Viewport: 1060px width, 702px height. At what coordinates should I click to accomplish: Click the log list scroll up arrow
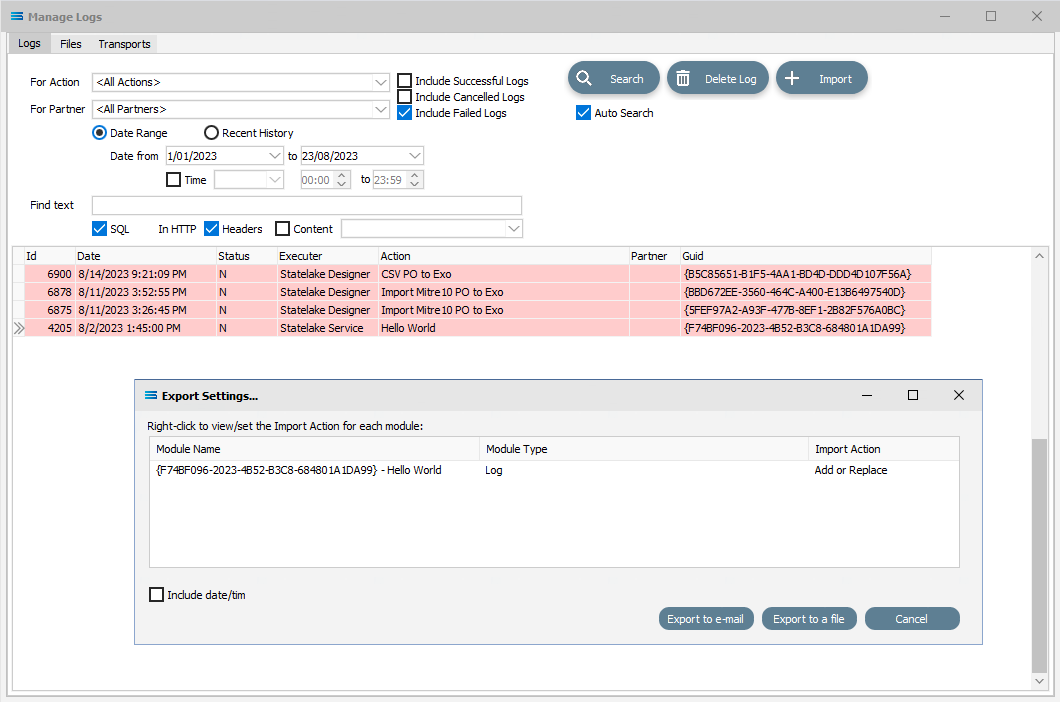[1039, 256]
